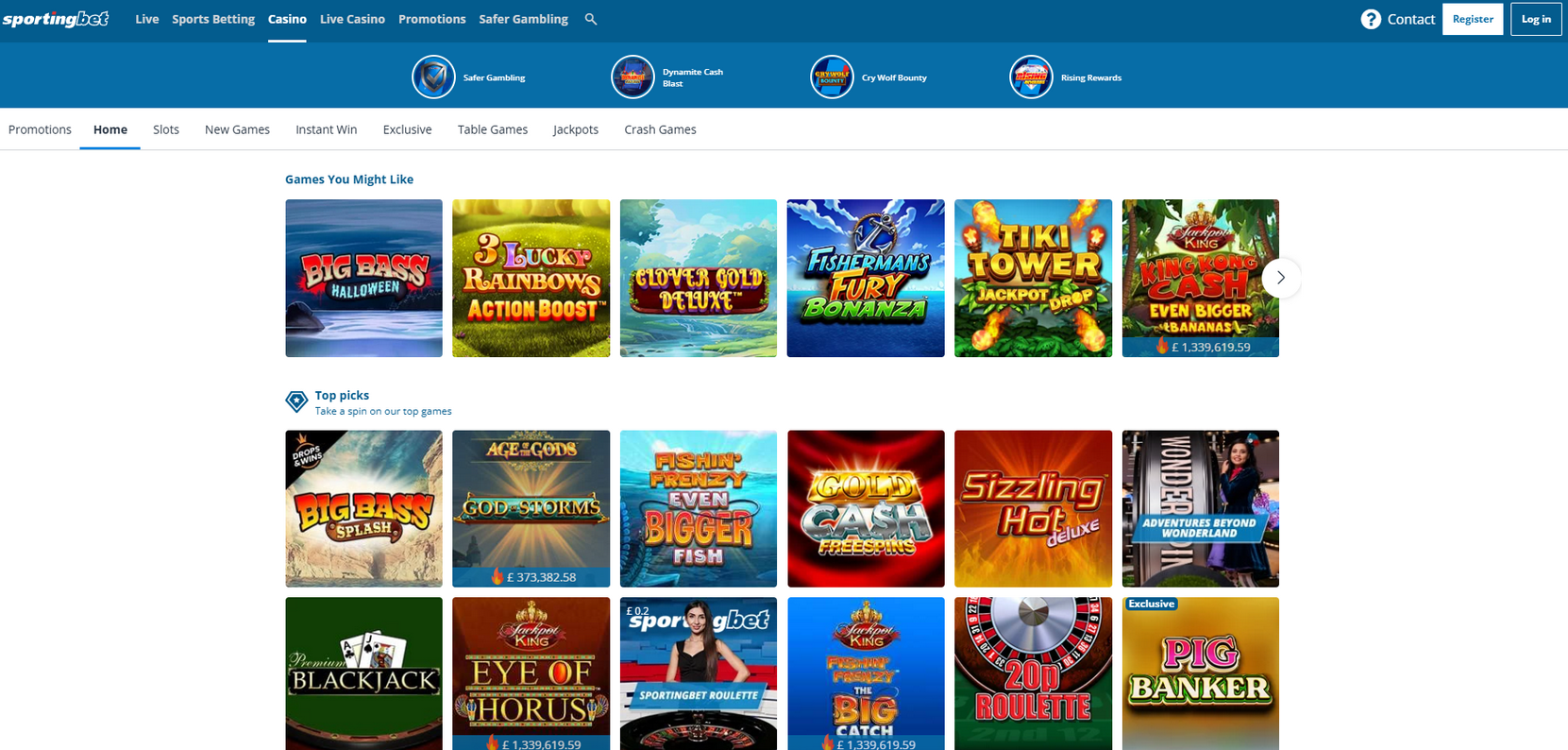Open Tiki Tower Jackpot Drop game

click(1033, 278)
